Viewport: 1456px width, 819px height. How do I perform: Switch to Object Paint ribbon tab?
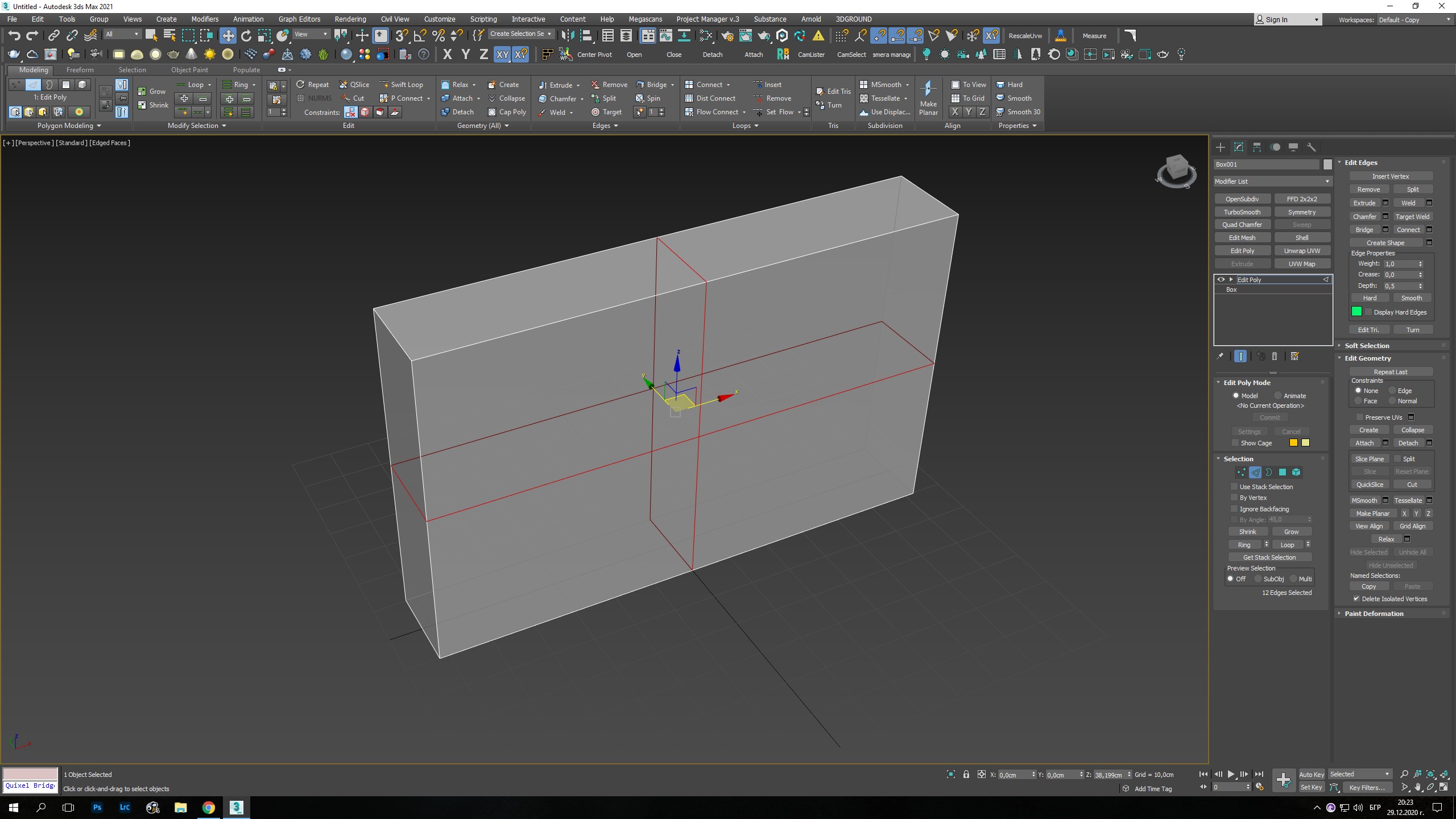tap(189, 70)
